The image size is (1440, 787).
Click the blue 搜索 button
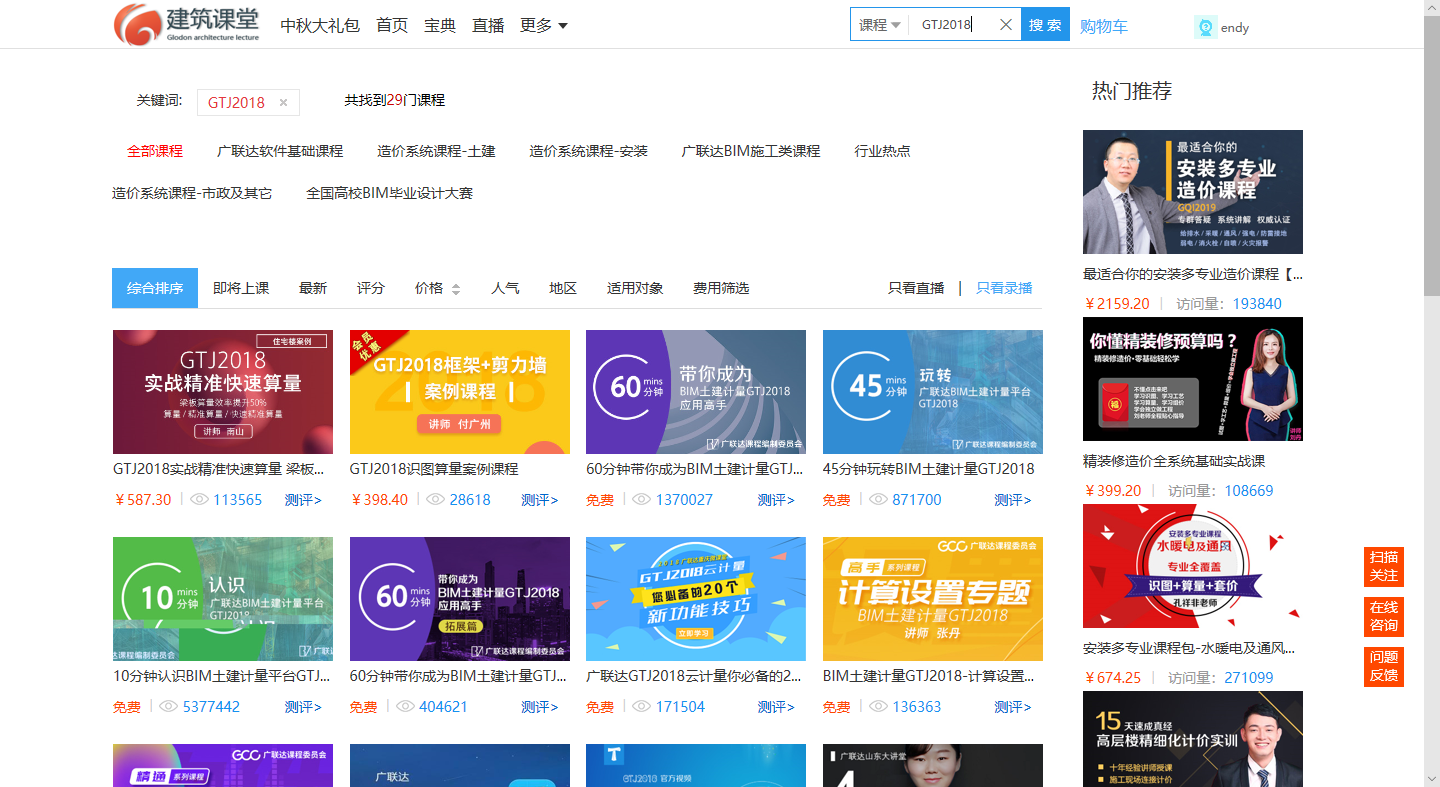(x=1045, y=25)
